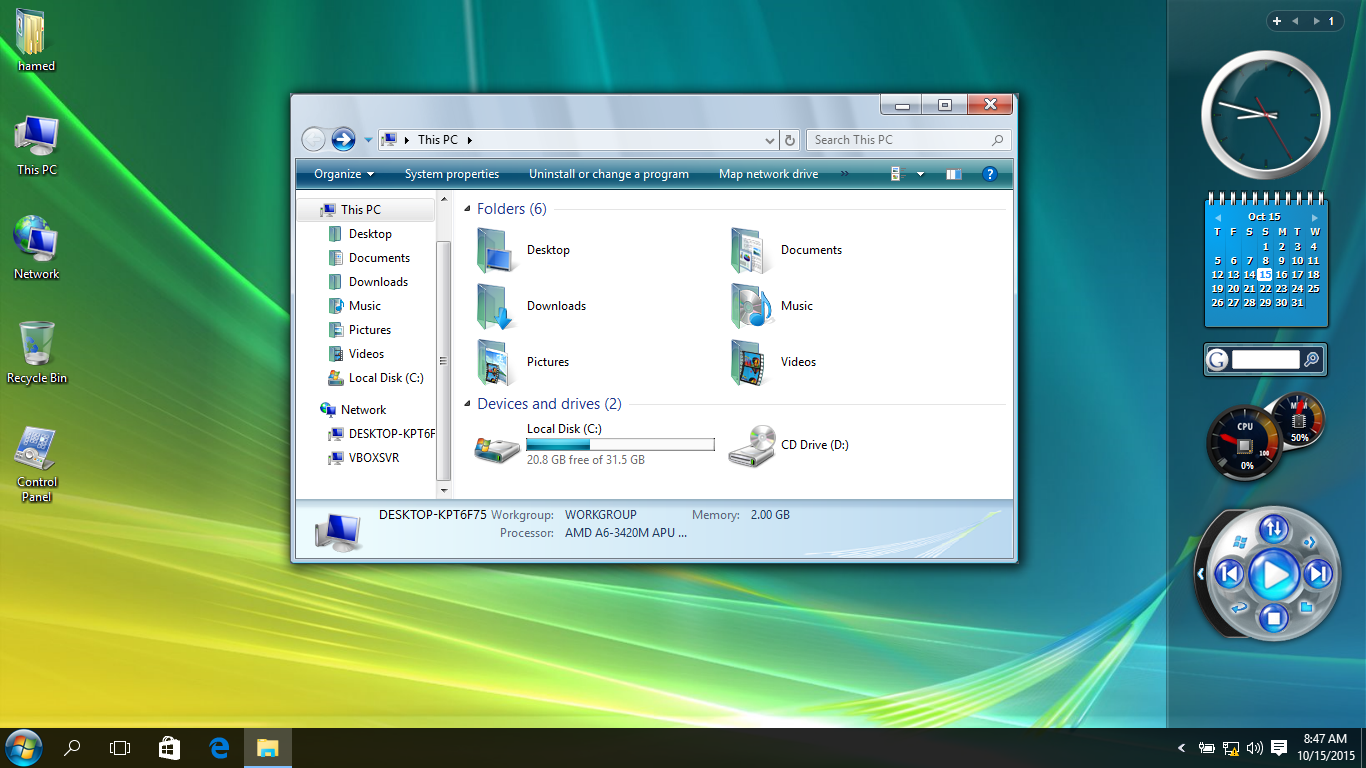
Task: Open the Organize dropdown menu
Action: pos(343,174)
